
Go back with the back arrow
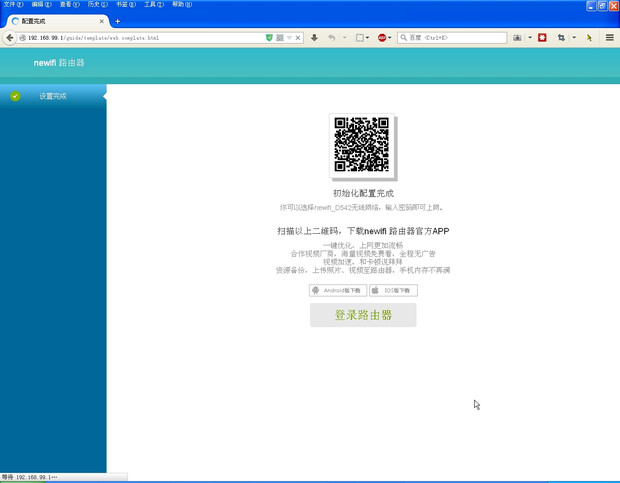pyautogui.click(x=9, y=38)
